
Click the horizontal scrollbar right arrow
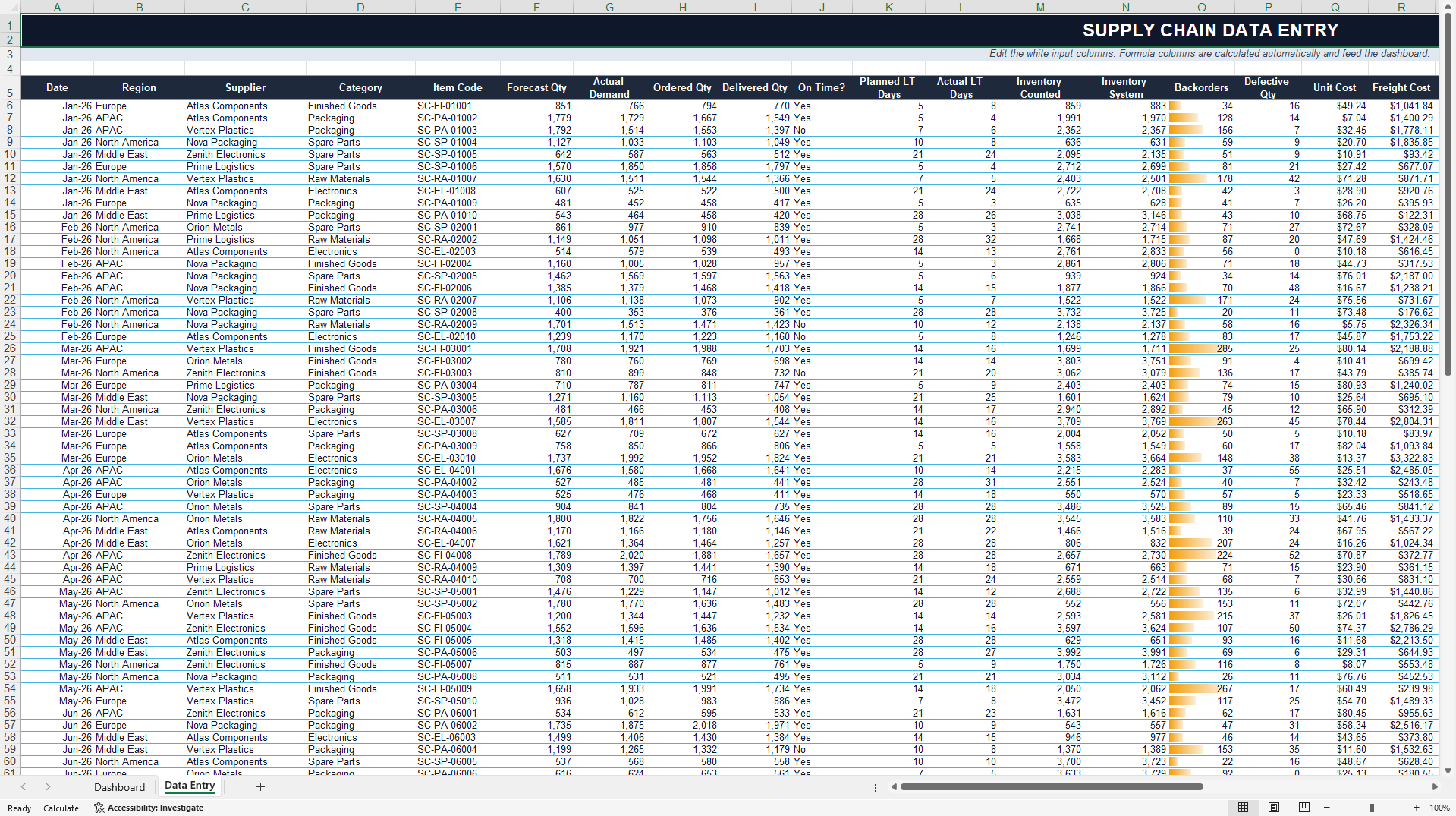(1435, 787)
